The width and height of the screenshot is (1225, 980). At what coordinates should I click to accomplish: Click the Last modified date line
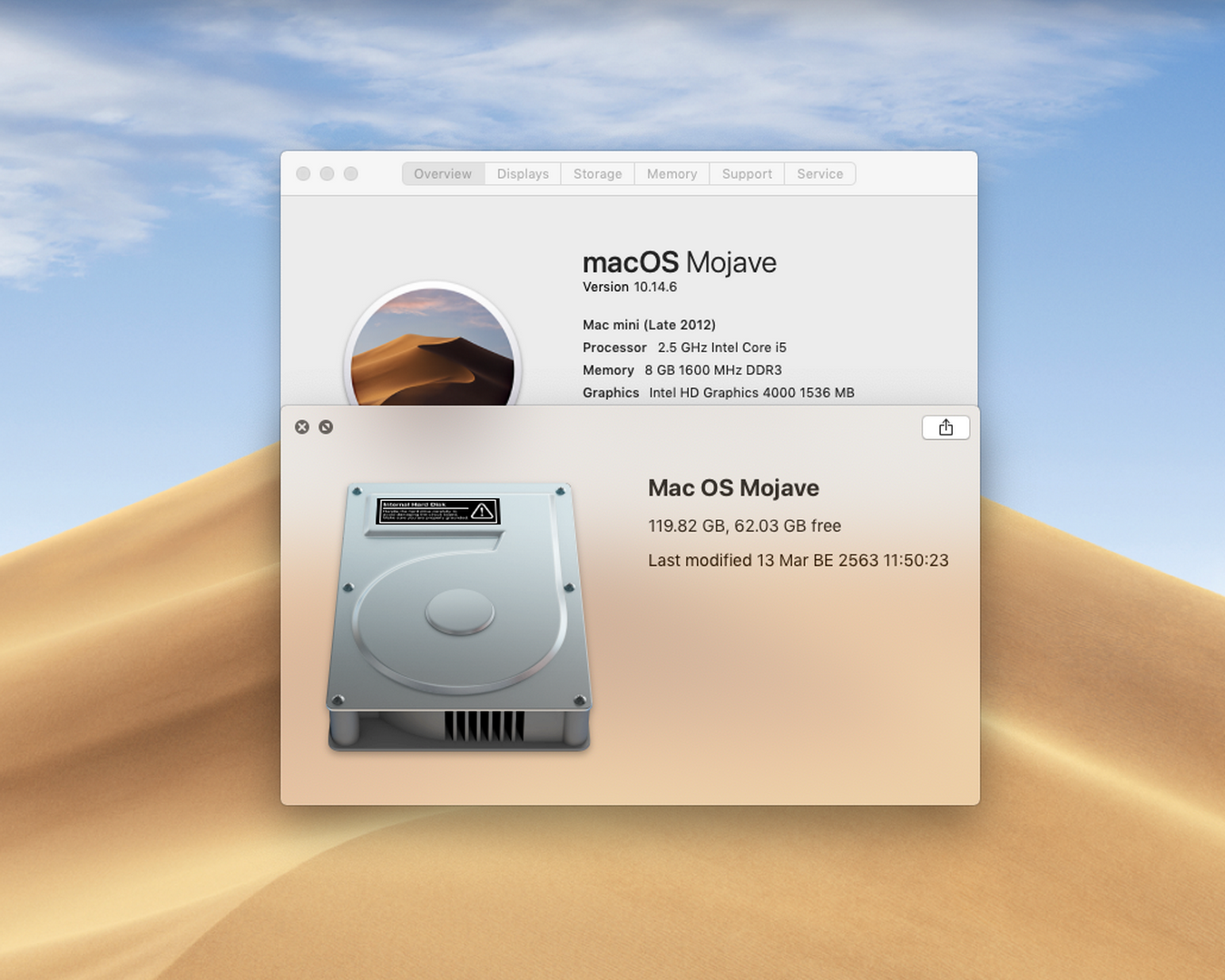pos(799,560)
